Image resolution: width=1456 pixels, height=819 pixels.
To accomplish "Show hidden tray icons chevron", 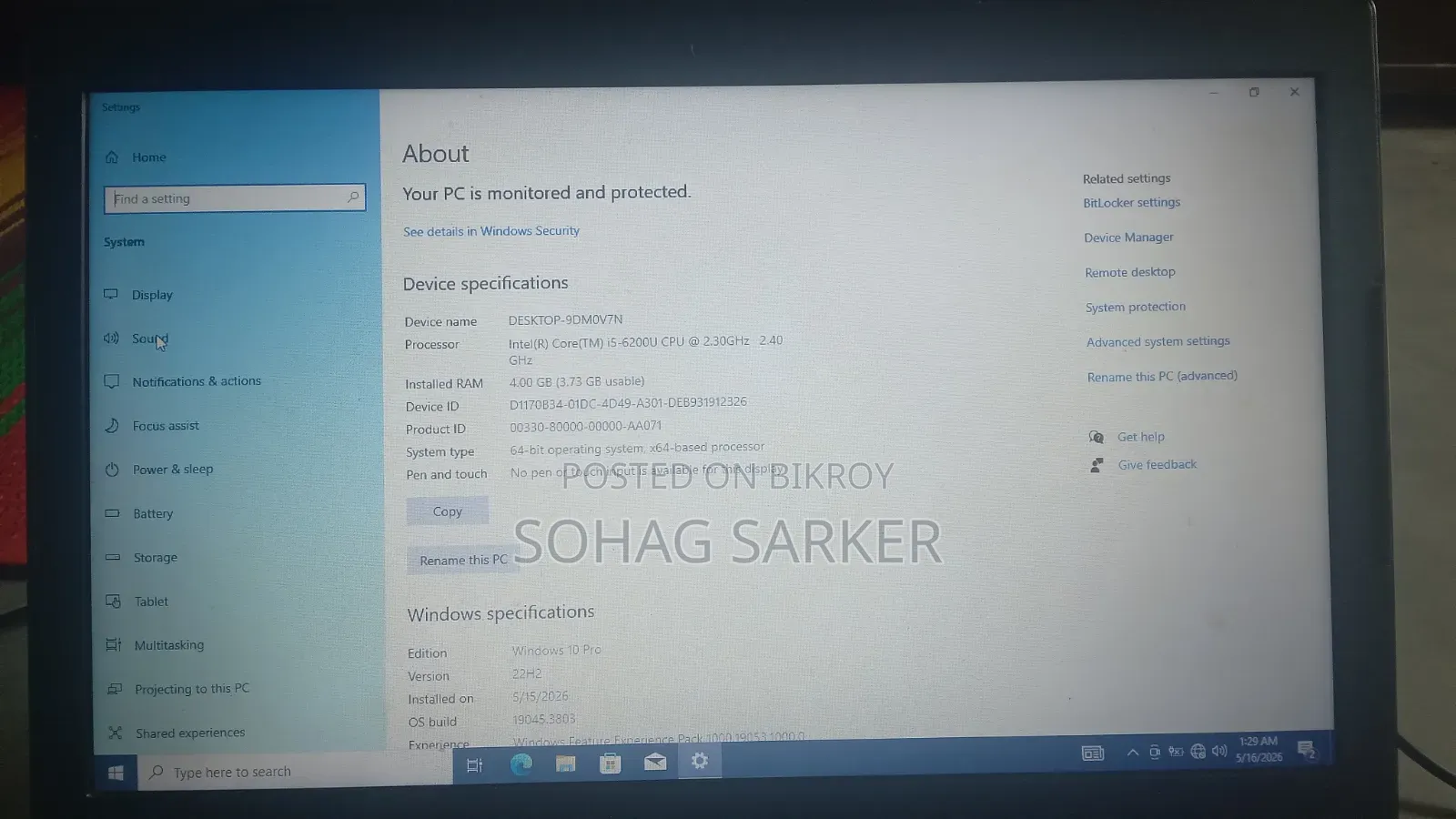I will click(1132, 753).
